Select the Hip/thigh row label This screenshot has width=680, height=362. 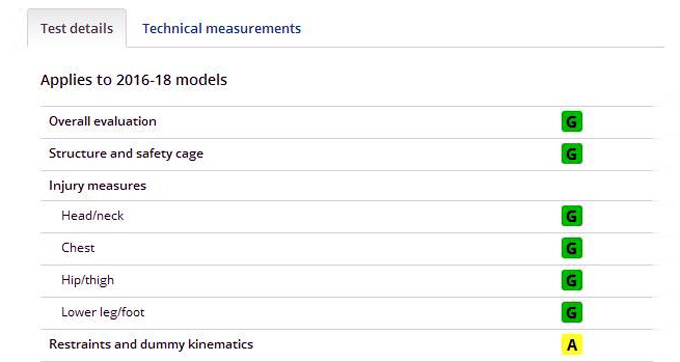[x=87, y=280]
